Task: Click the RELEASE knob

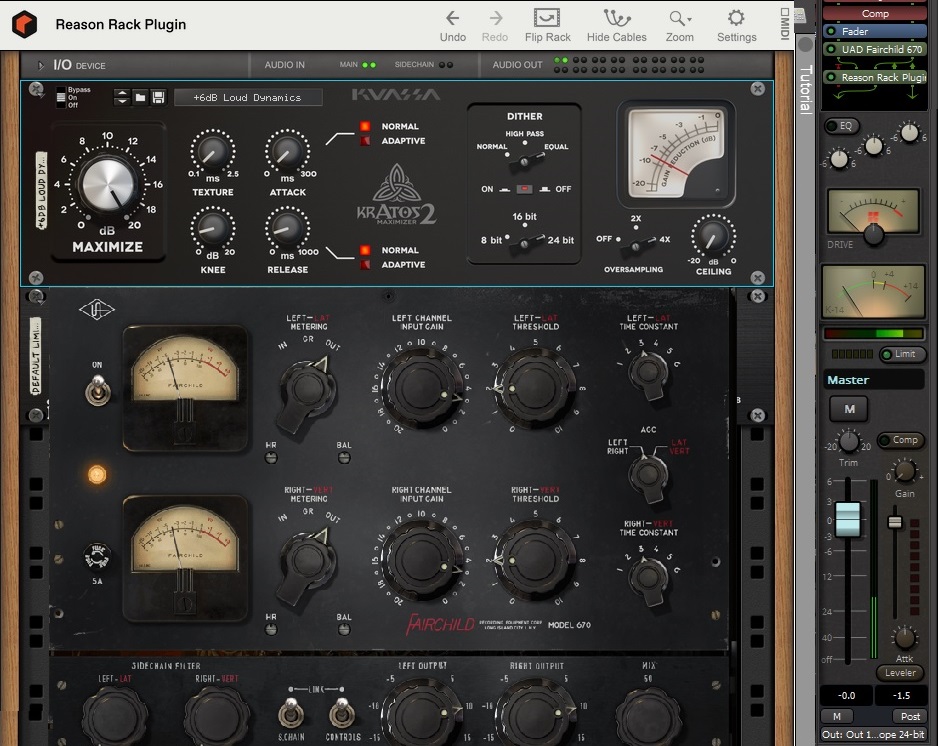Action: point(287,229)
